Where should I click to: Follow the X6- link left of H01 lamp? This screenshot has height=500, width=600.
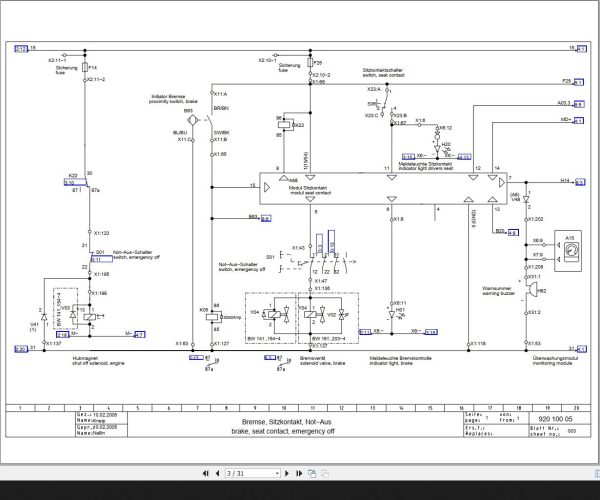(365, 332)
